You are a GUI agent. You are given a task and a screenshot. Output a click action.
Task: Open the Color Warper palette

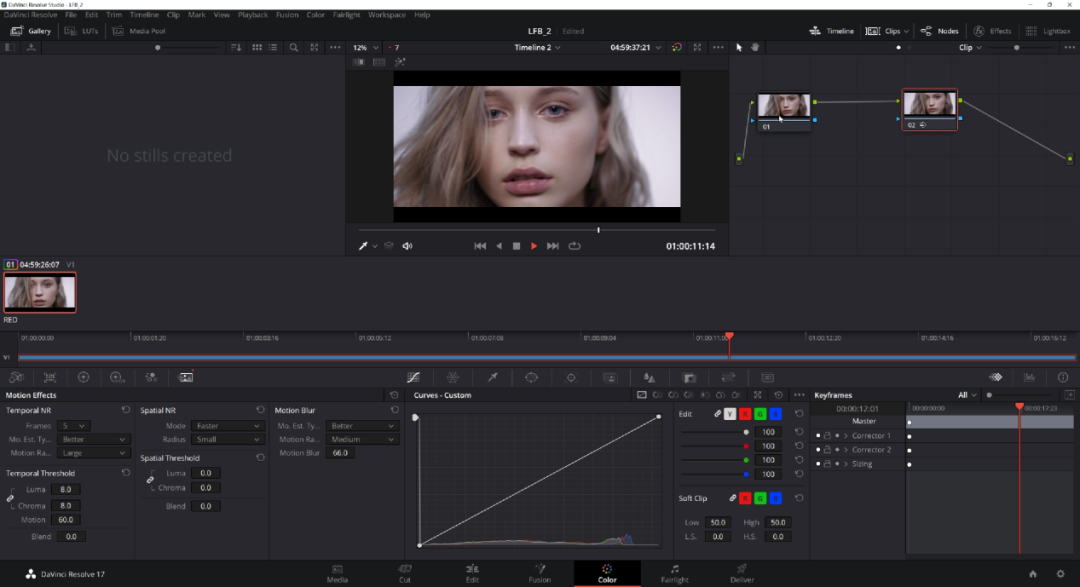453,377
